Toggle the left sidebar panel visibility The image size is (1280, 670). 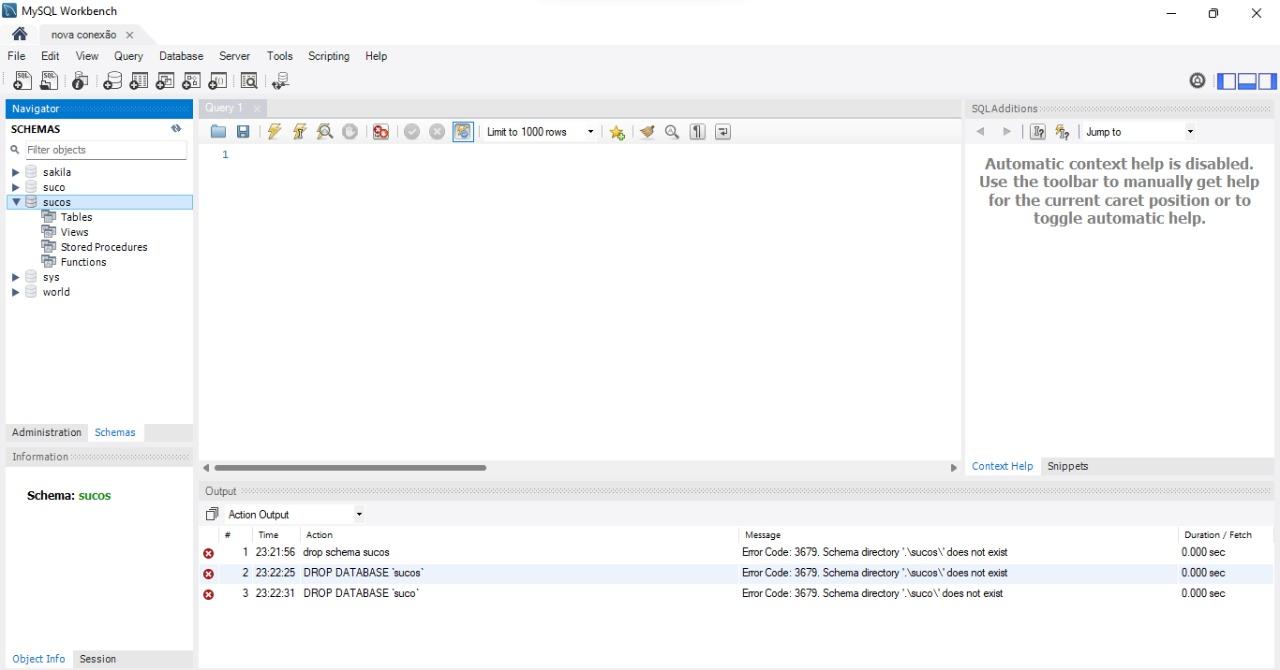[1226, 81]
